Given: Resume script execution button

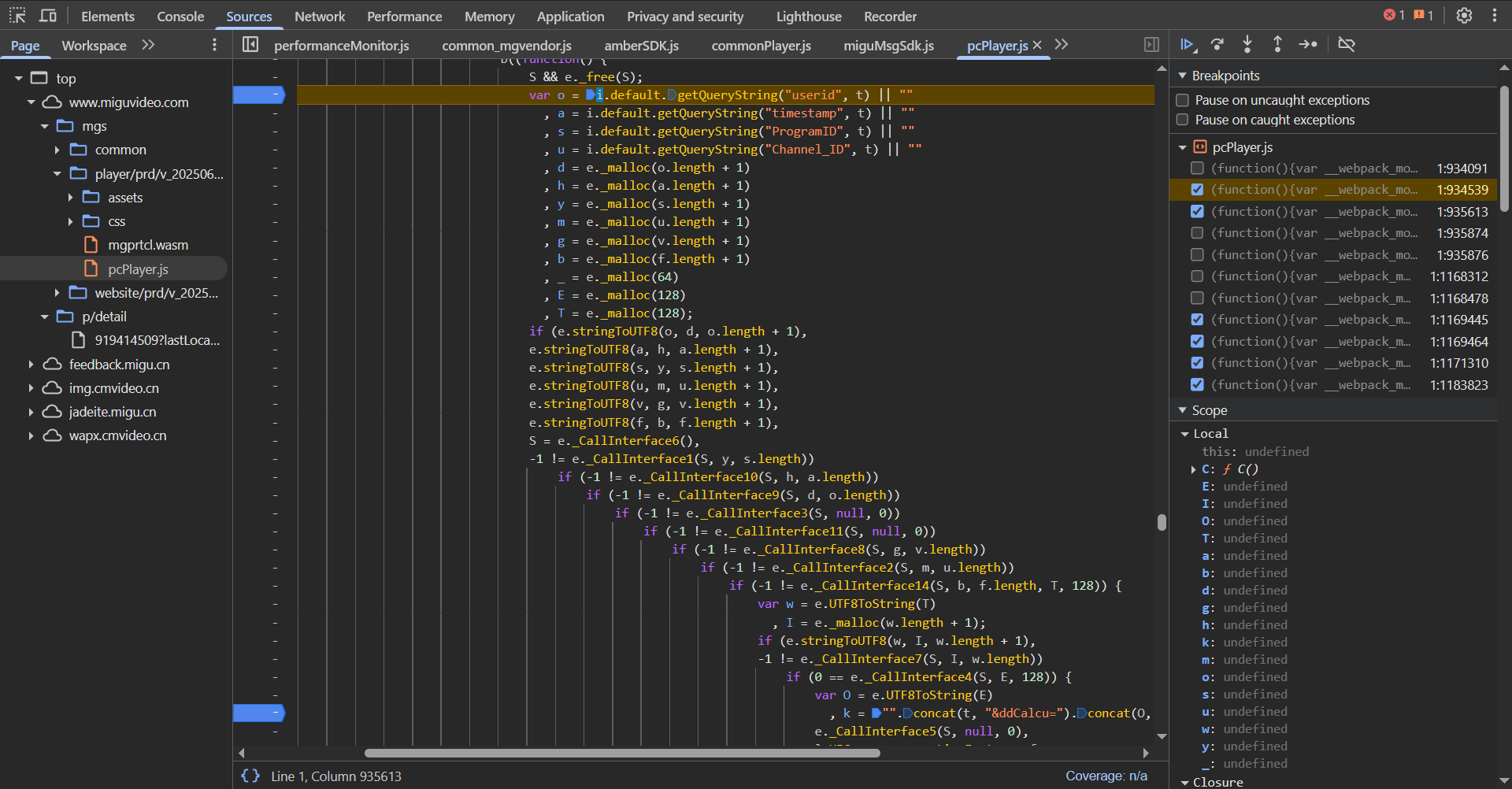Looking at the screenshot, I should click(1188, 45).
